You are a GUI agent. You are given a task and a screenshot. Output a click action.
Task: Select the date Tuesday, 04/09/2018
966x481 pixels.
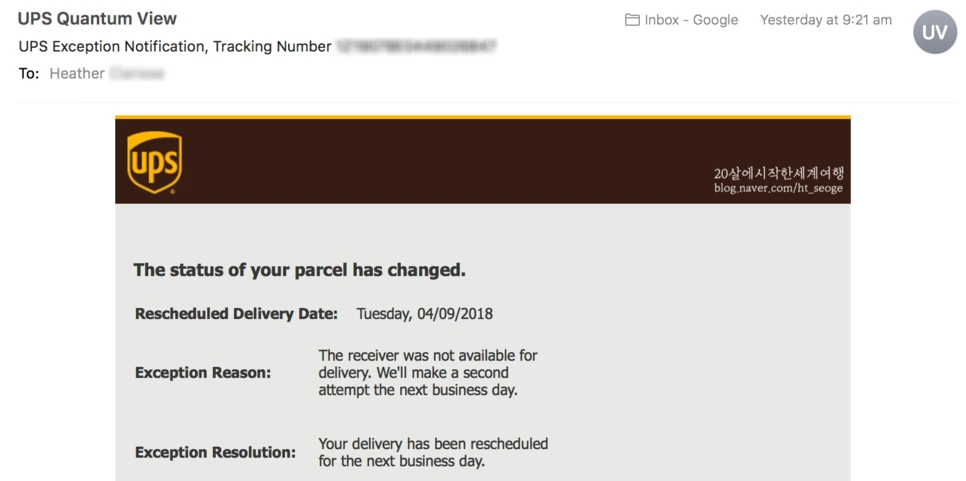[424, 313]
